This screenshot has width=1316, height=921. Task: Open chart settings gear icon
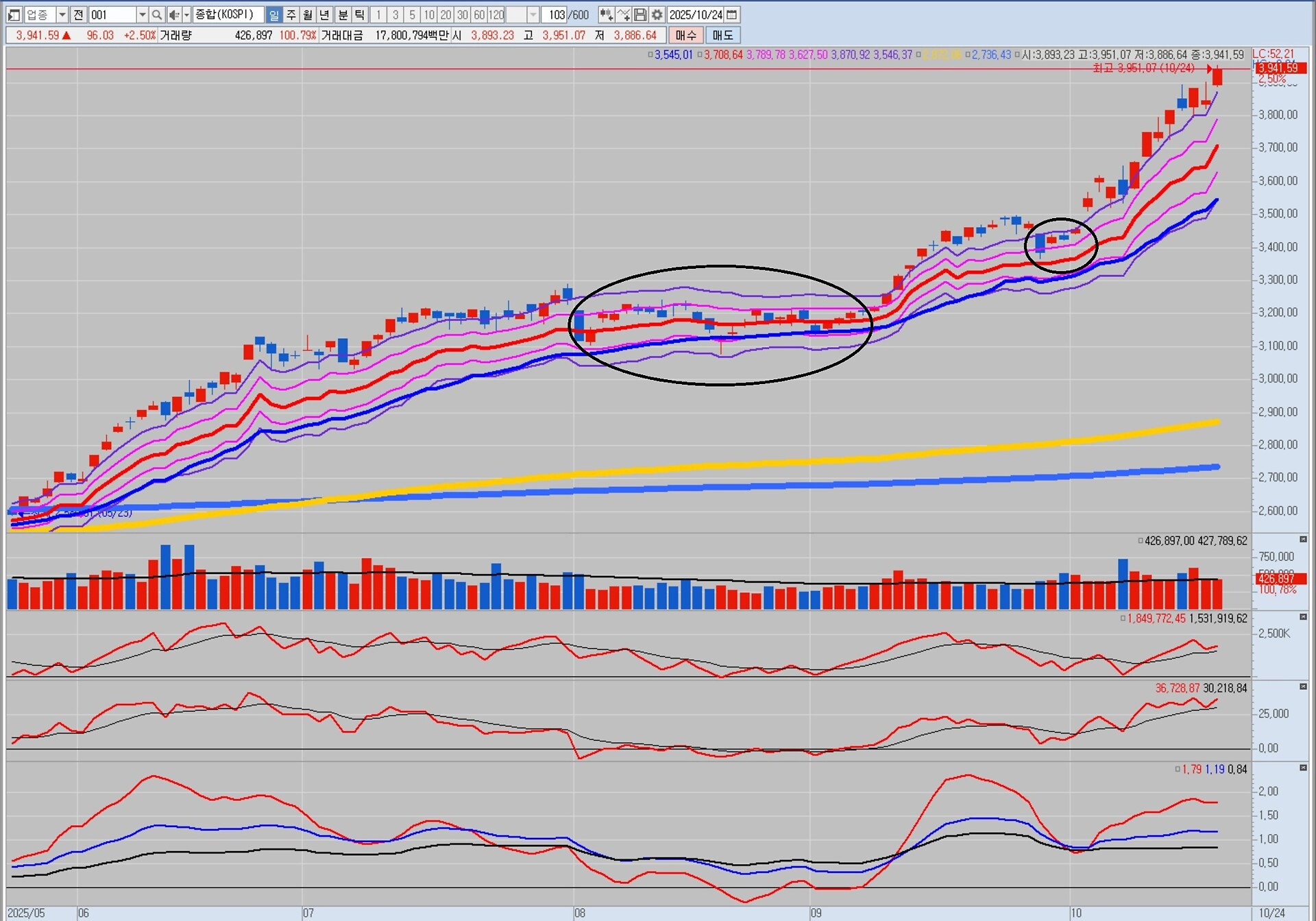coord(657,14)
